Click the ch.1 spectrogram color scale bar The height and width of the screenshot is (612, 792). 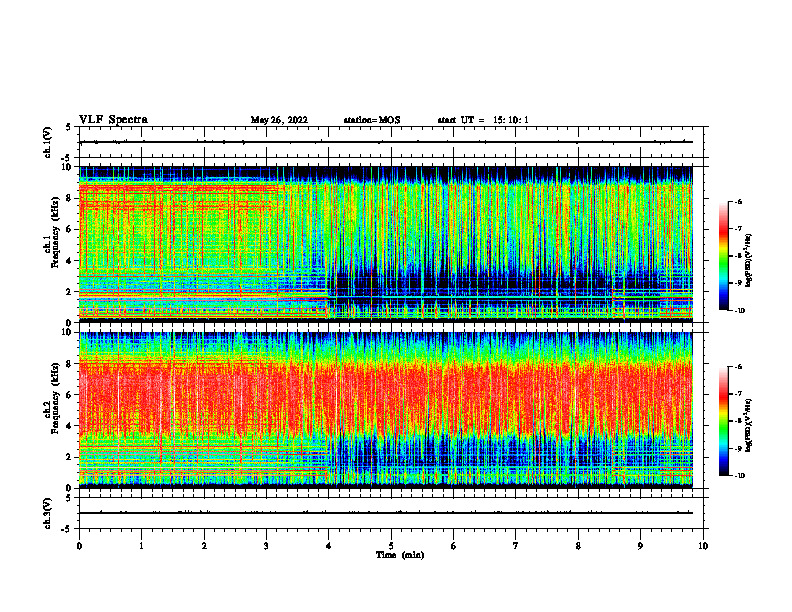723,256
